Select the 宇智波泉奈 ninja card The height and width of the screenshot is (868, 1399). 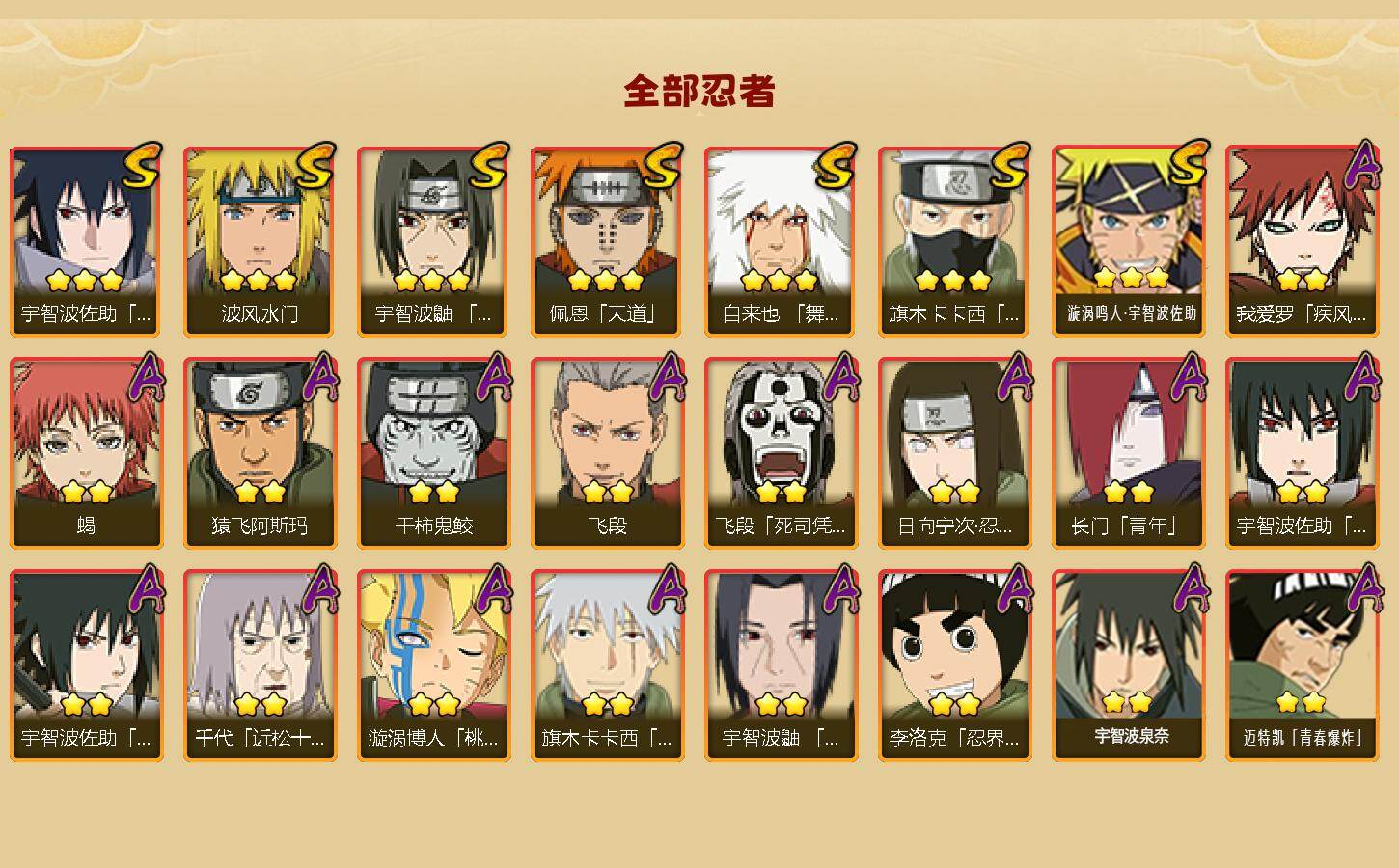(x=1128, y=665)
